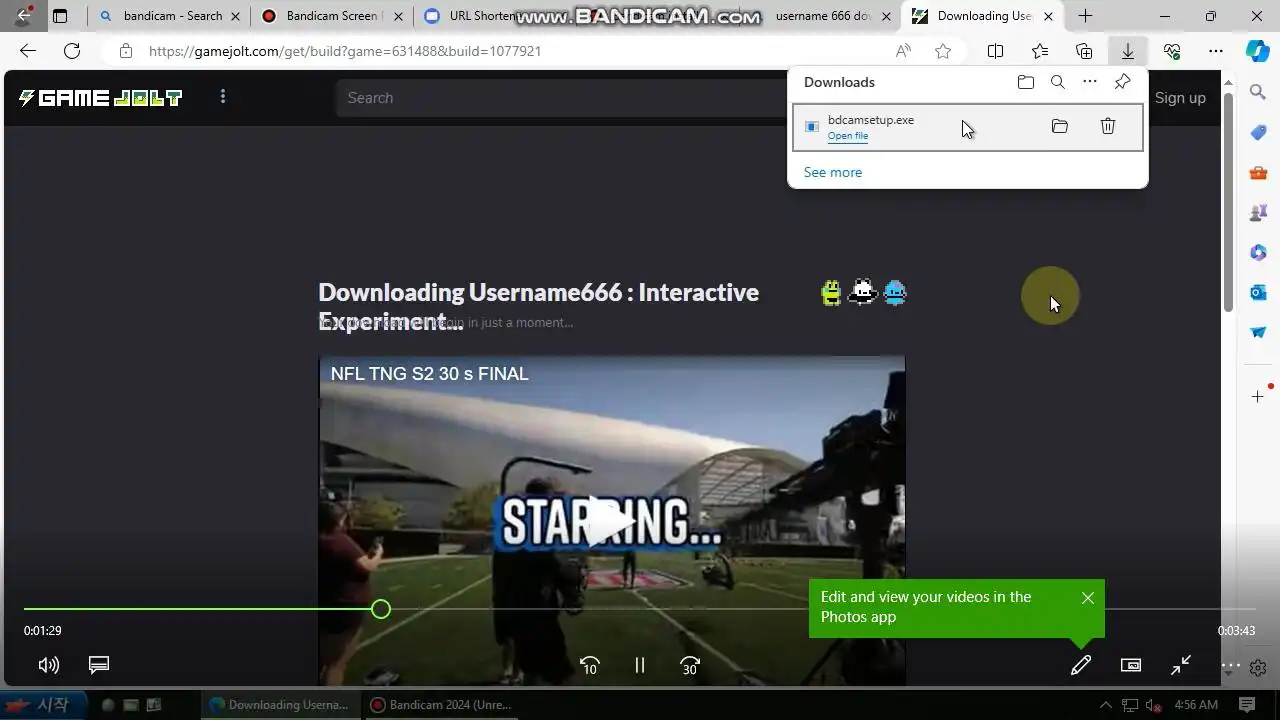1280x720 pixels.
Task: Open the player's more options menu
Action: 1231,665
